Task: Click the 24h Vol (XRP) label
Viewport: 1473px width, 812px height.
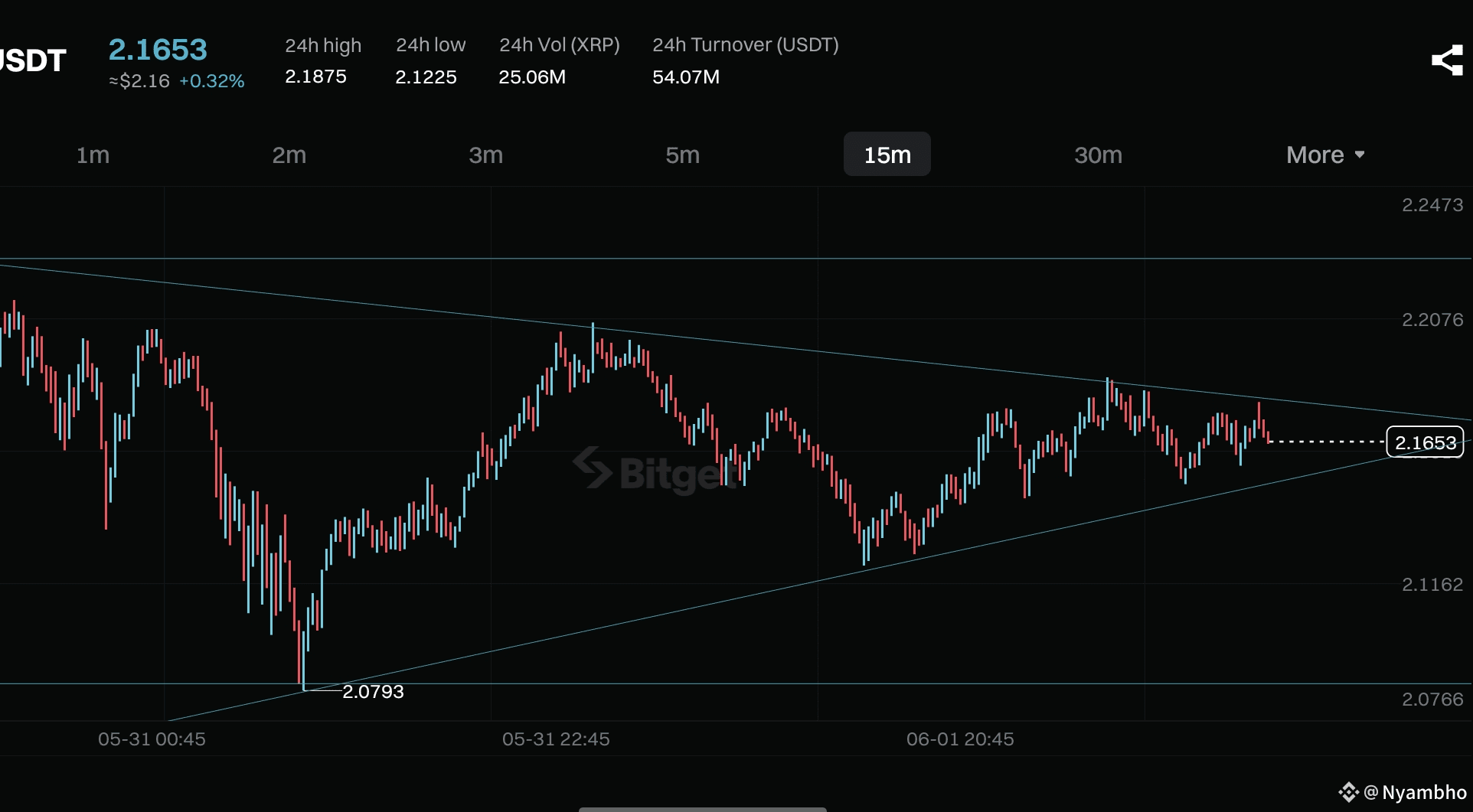Action: (560, 45)
